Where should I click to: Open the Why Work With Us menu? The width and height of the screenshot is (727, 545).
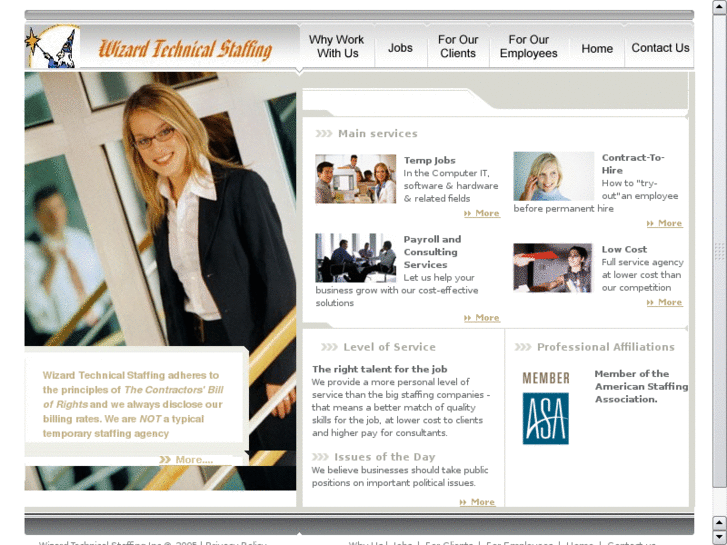(337, 46)
